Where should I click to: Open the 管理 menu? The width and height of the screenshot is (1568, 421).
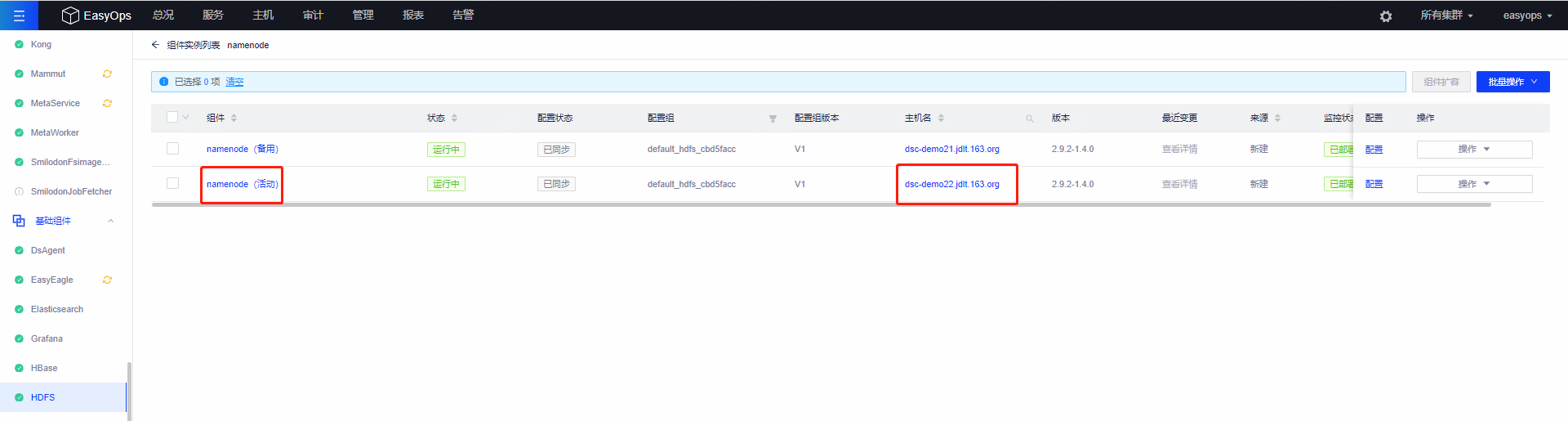[x=363, y=15]
